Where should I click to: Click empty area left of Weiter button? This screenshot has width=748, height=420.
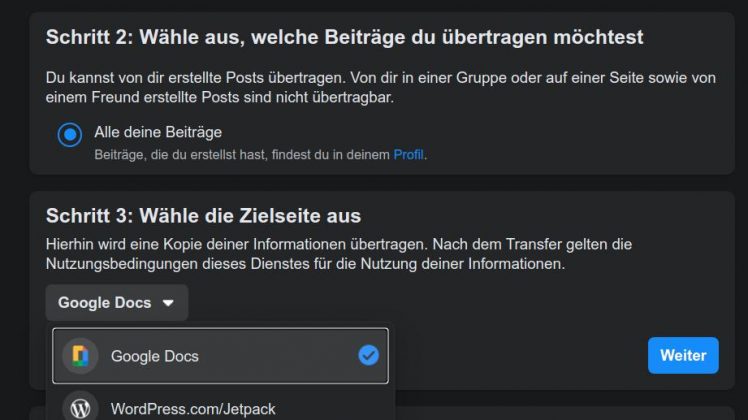click(x=520, y=355)
